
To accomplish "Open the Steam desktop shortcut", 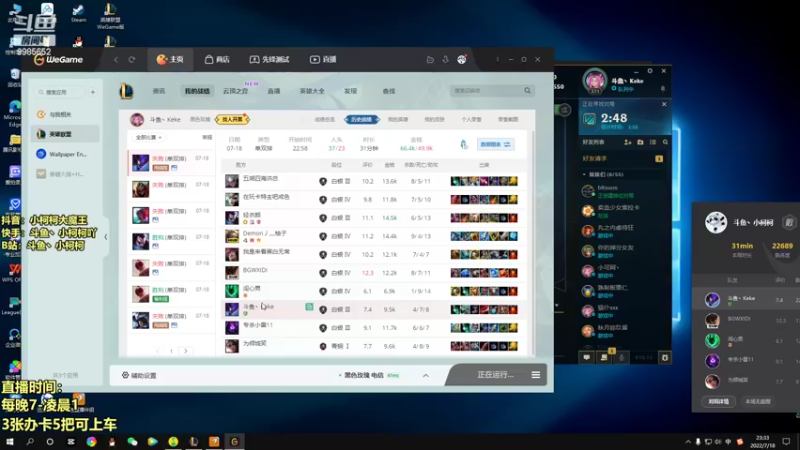I will [78, 13].
